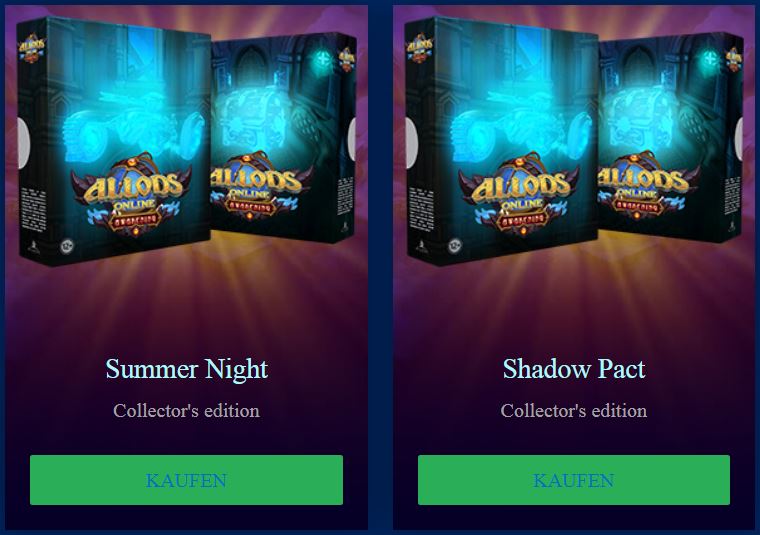Image resolution: width=760 pixels, height=535 pixels.
Task: Select Collector's edition text under Summer Night
Action: click(x=187, y=411)
